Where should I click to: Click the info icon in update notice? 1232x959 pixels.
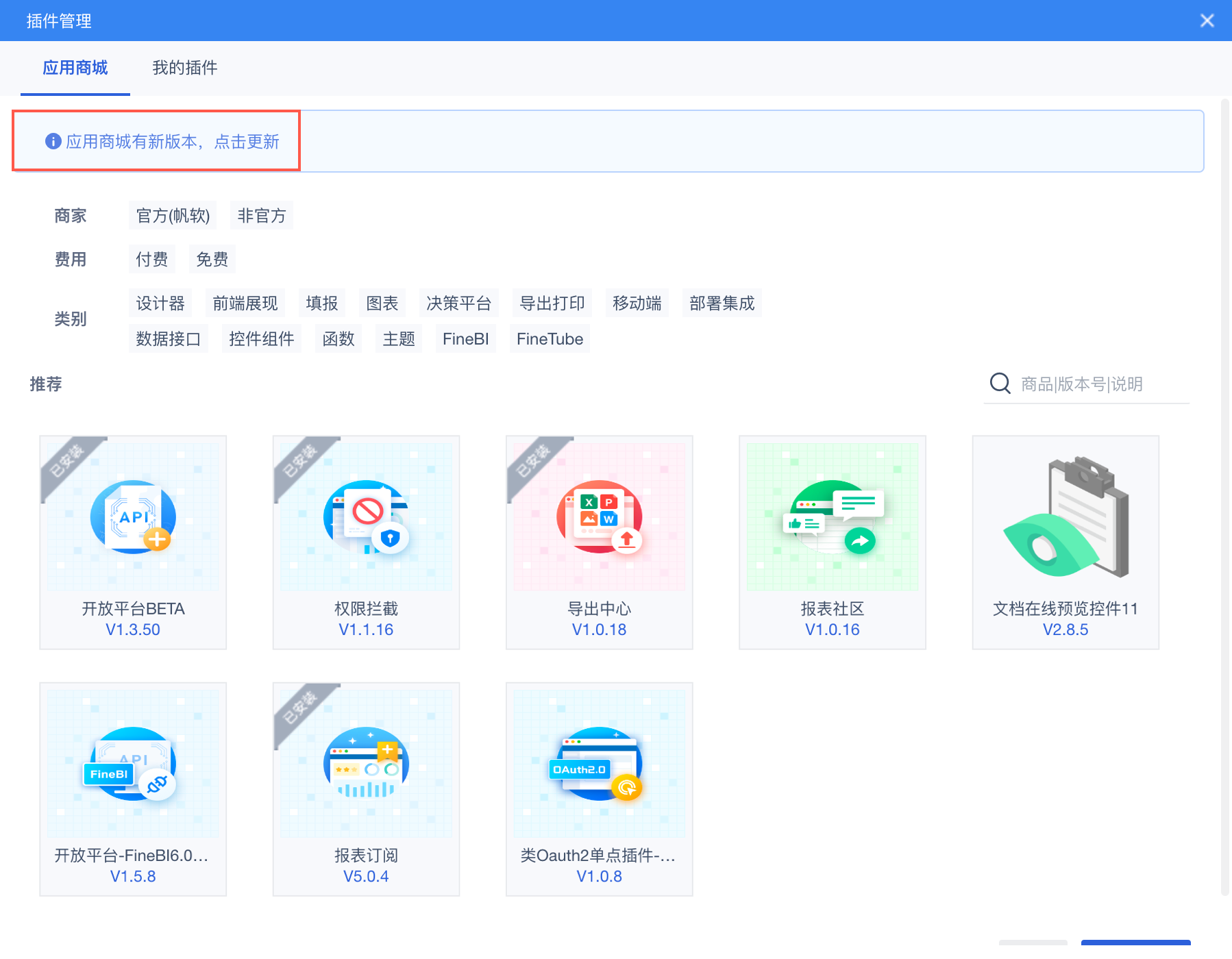tap(53, 141)
